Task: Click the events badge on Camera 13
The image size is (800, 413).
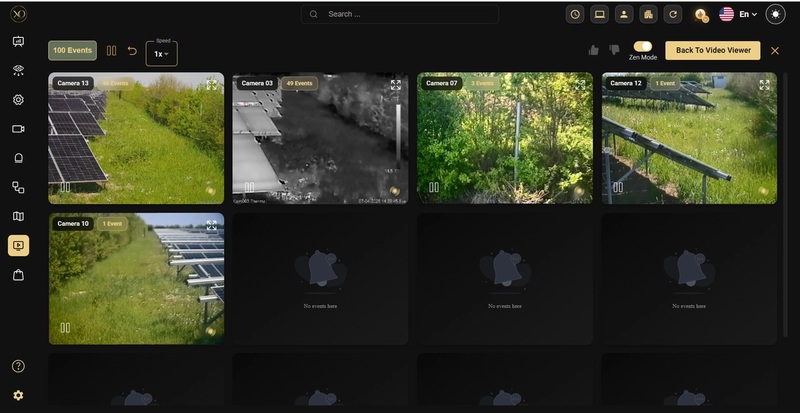Action: click(x=115, y=83)
